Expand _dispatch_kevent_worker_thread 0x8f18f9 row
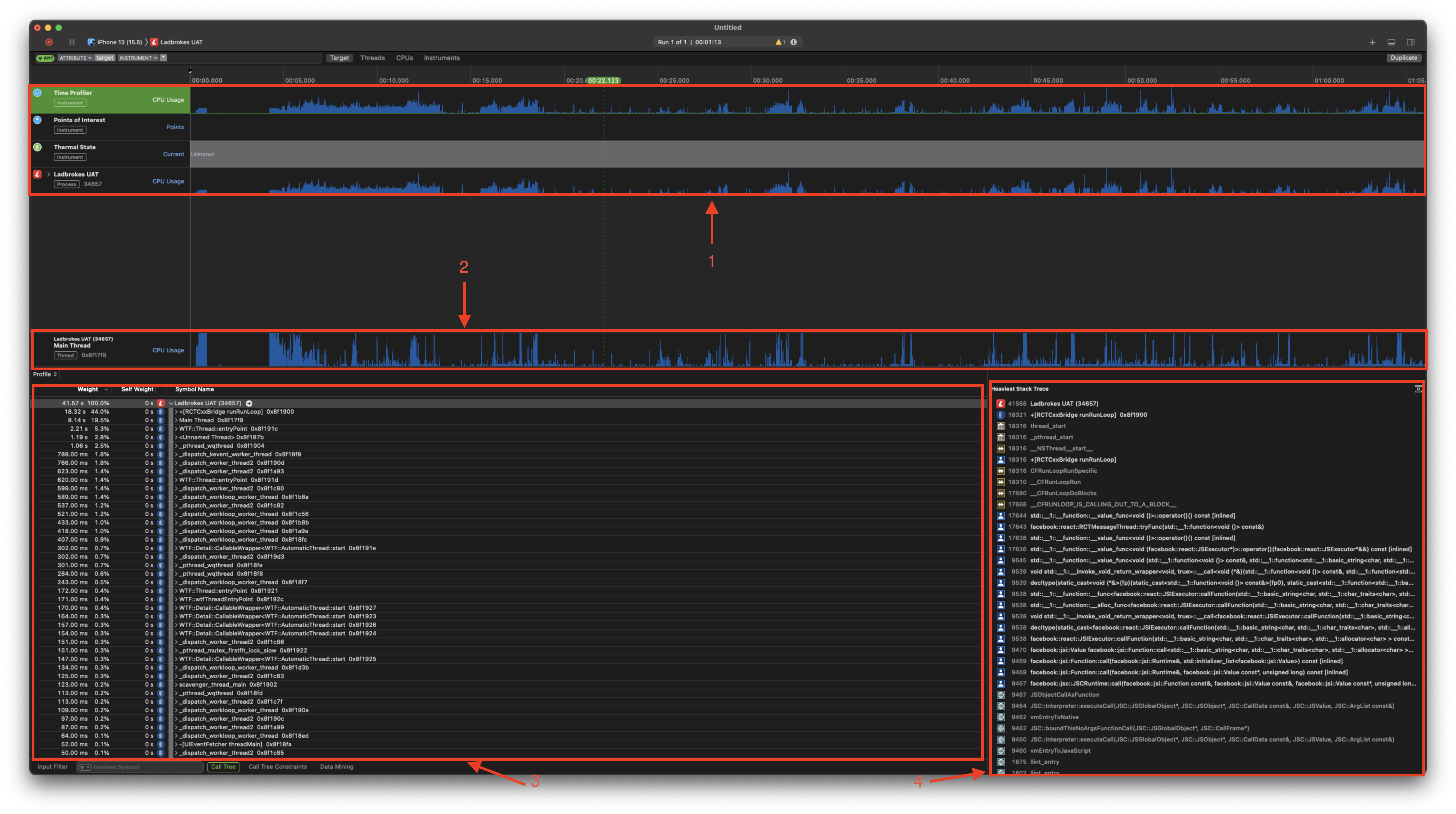This screenshot has height=814, width=1456. 176,454
